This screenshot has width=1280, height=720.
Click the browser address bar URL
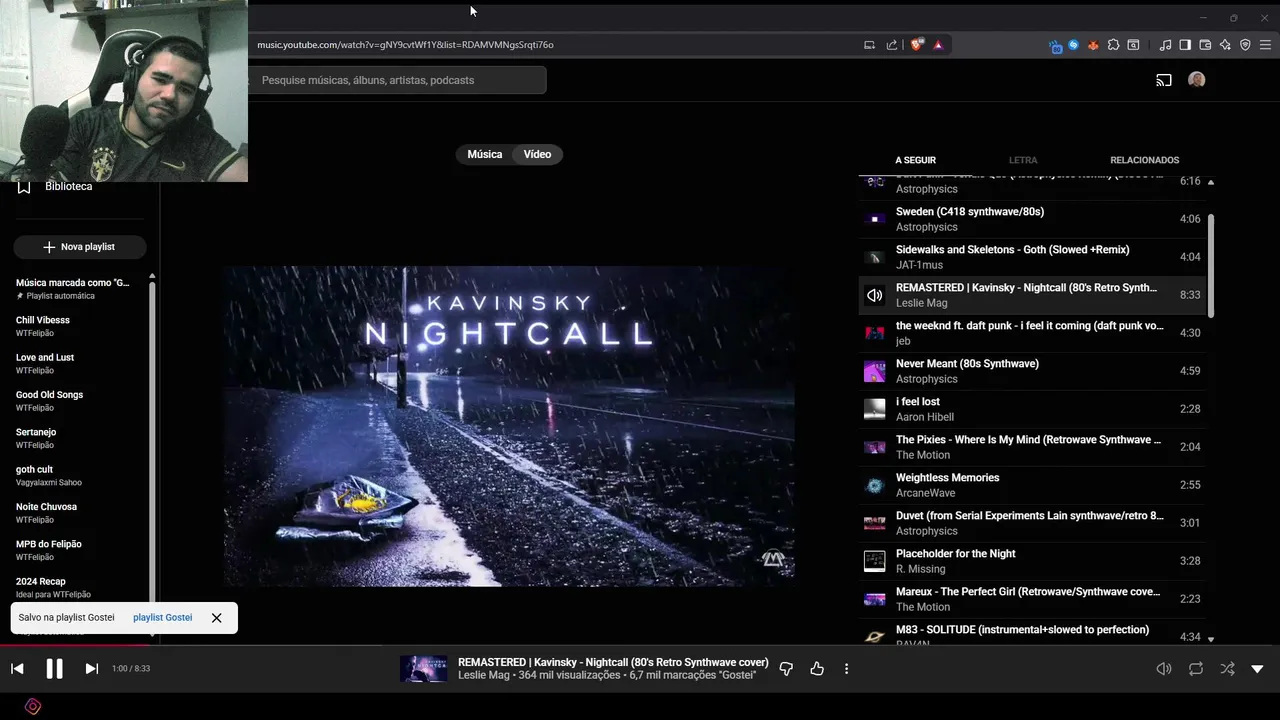(x=405, y=45)
